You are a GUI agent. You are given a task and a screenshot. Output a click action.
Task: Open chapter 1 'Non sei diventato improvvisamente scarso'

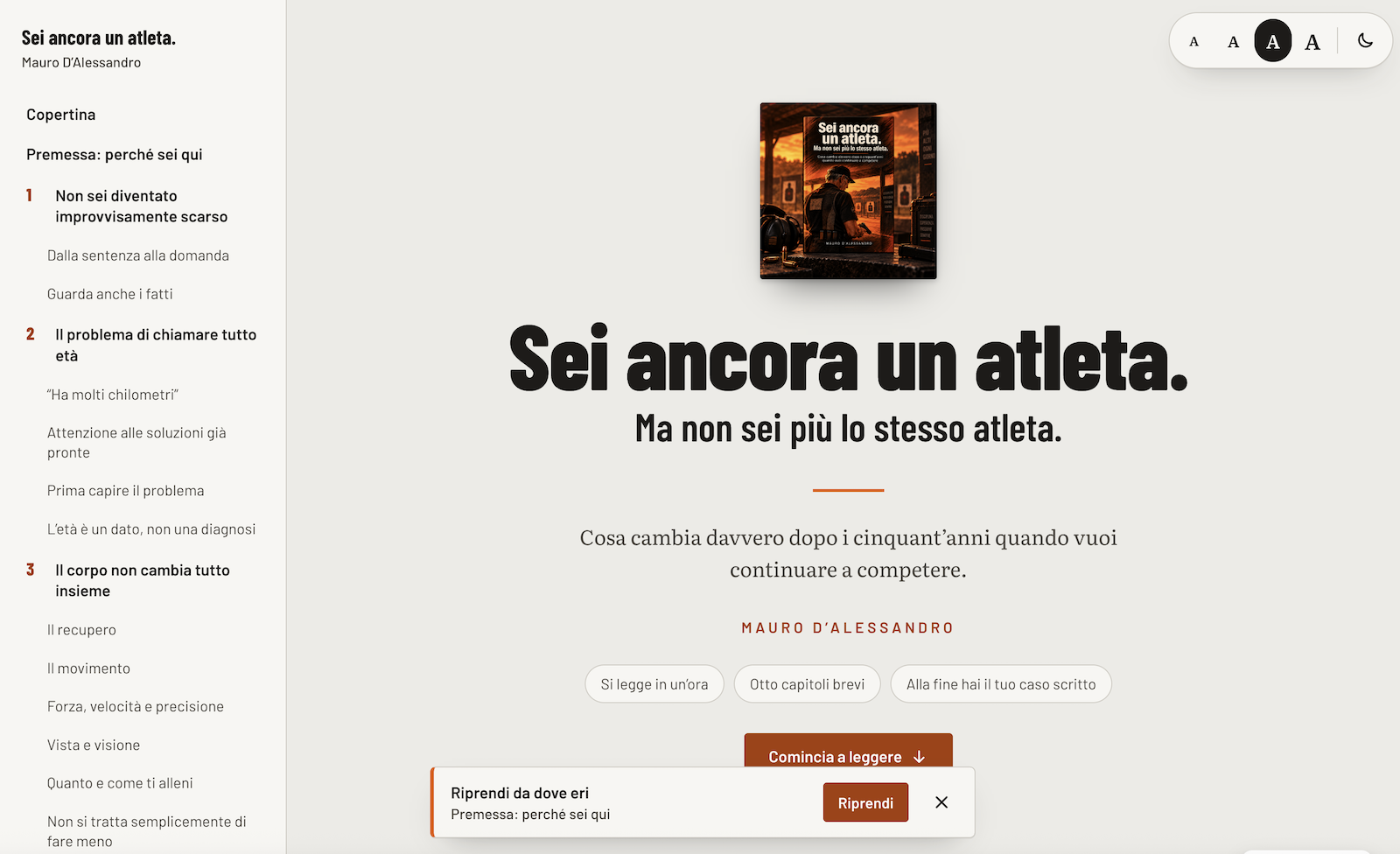click(x=142, y=206)
